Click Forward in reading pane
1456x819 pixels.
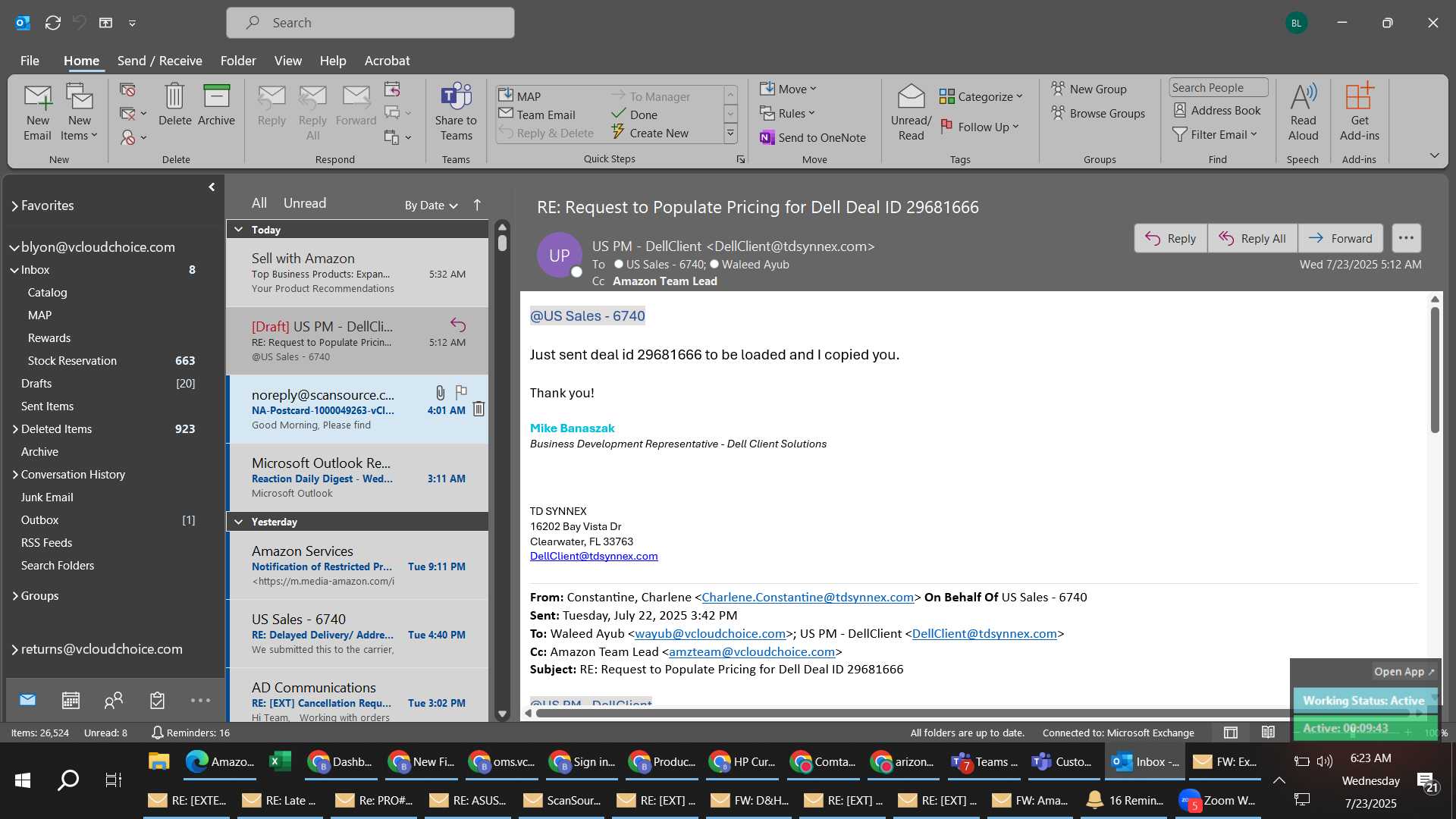[1340, 238]
